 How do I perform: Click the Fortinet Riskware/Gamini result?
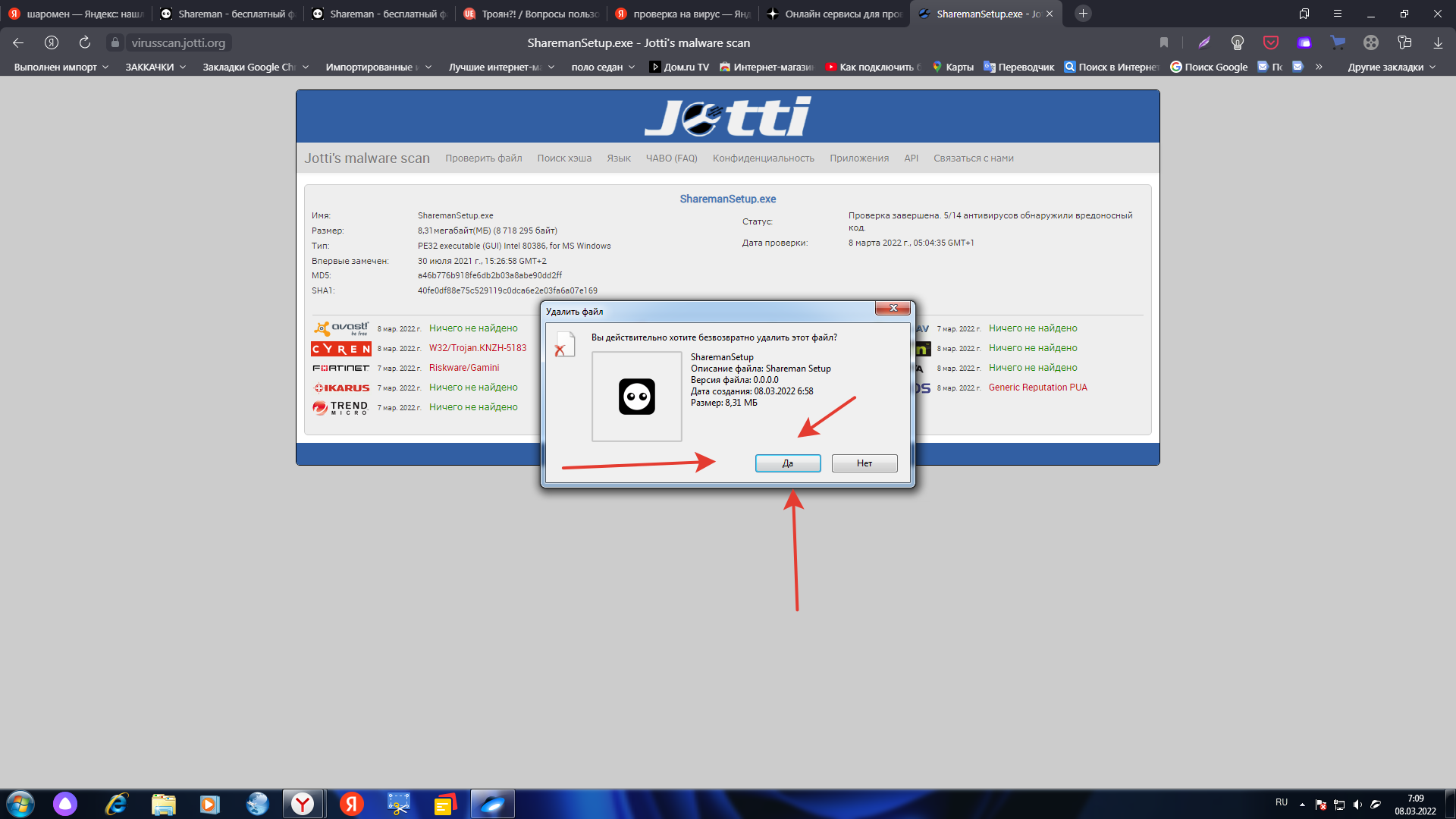464,368
